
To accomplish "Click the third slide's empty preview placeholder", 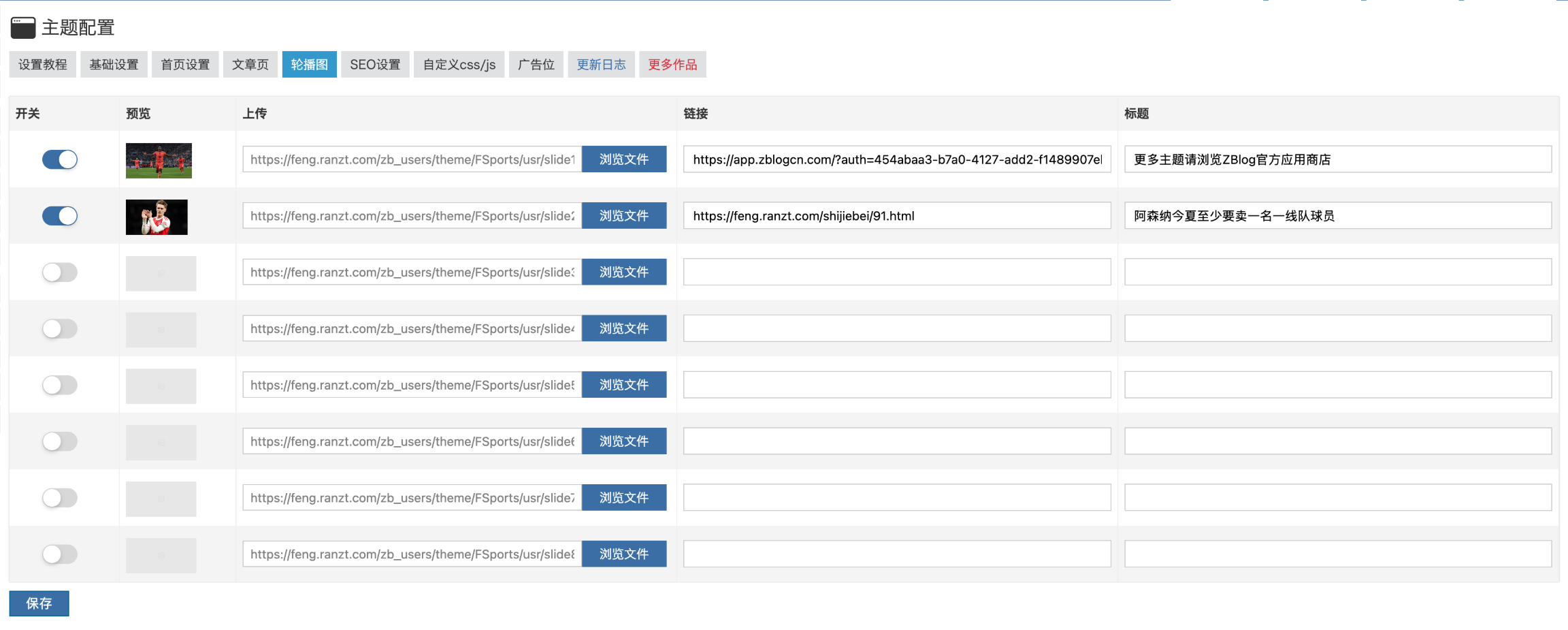I will pos(161,273).
